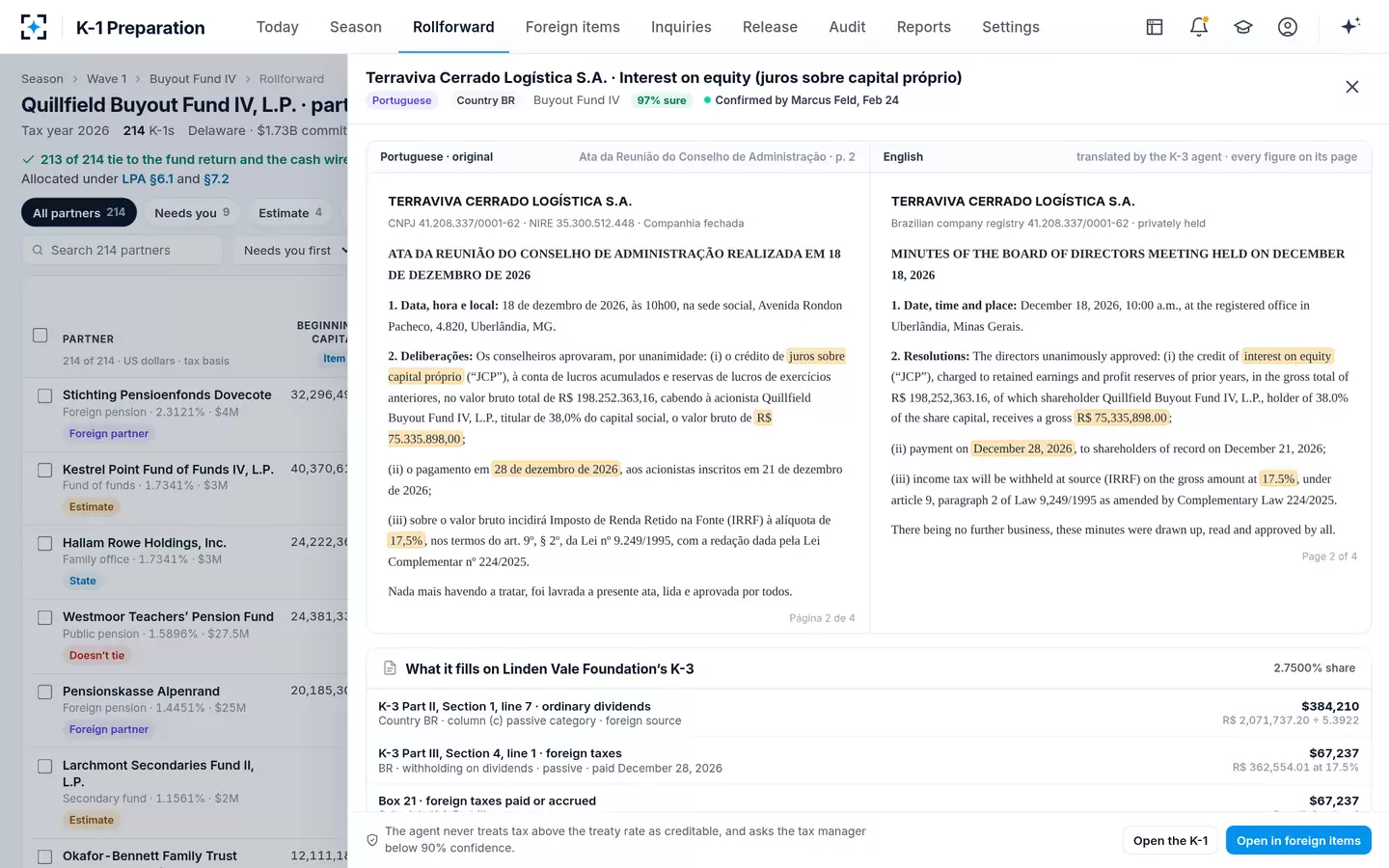1389x868 pixels.
Task: Click the 'Season' breadcrumb link
Action: 42,79
